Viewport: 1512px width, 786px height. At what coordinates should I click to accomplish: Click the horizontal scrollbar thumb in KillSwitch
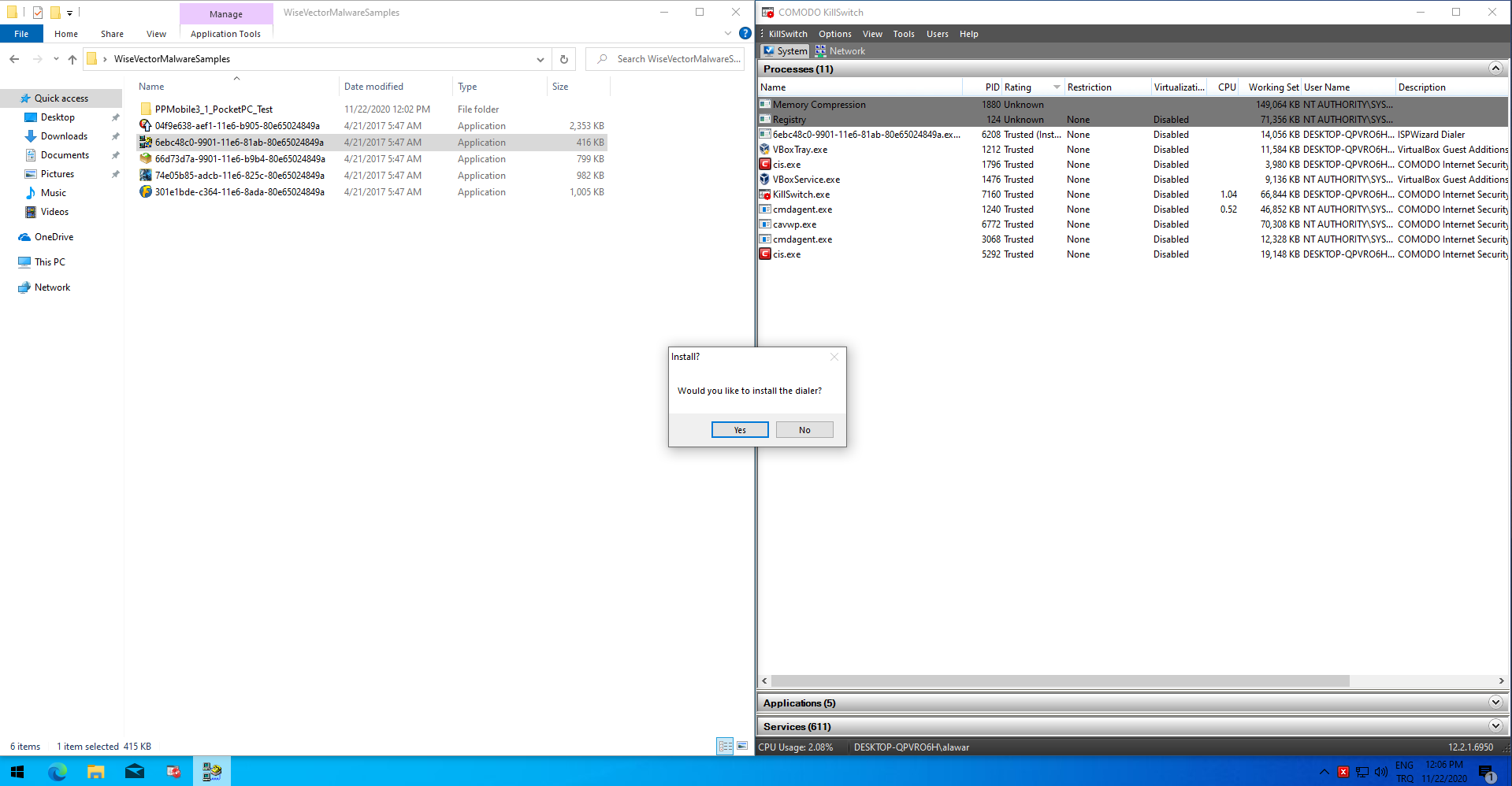(x=1061, y=680)
